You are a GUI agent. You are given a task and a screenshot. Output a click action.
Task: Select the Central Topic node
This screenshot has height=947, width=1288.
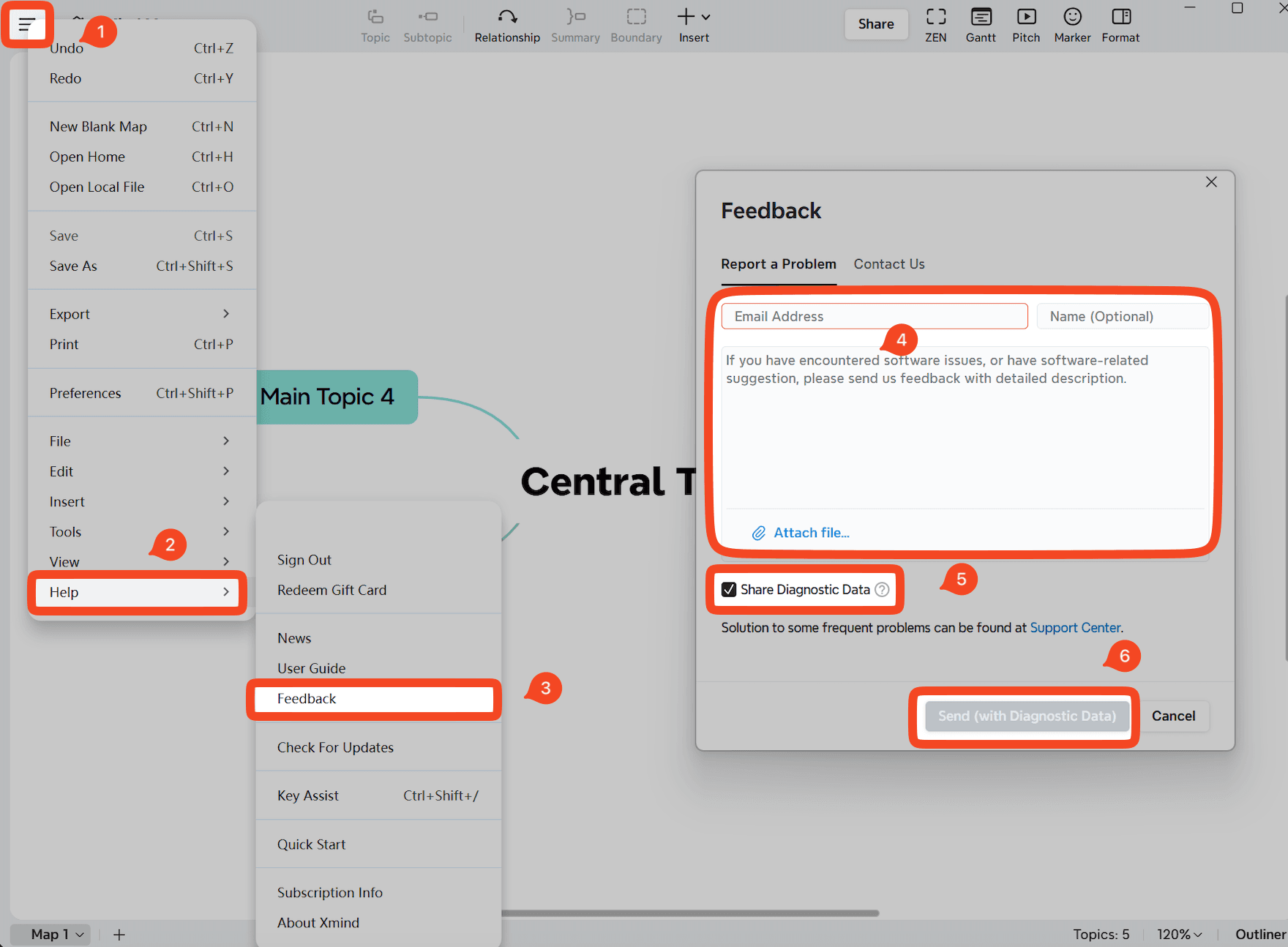(x=607, y=482)
